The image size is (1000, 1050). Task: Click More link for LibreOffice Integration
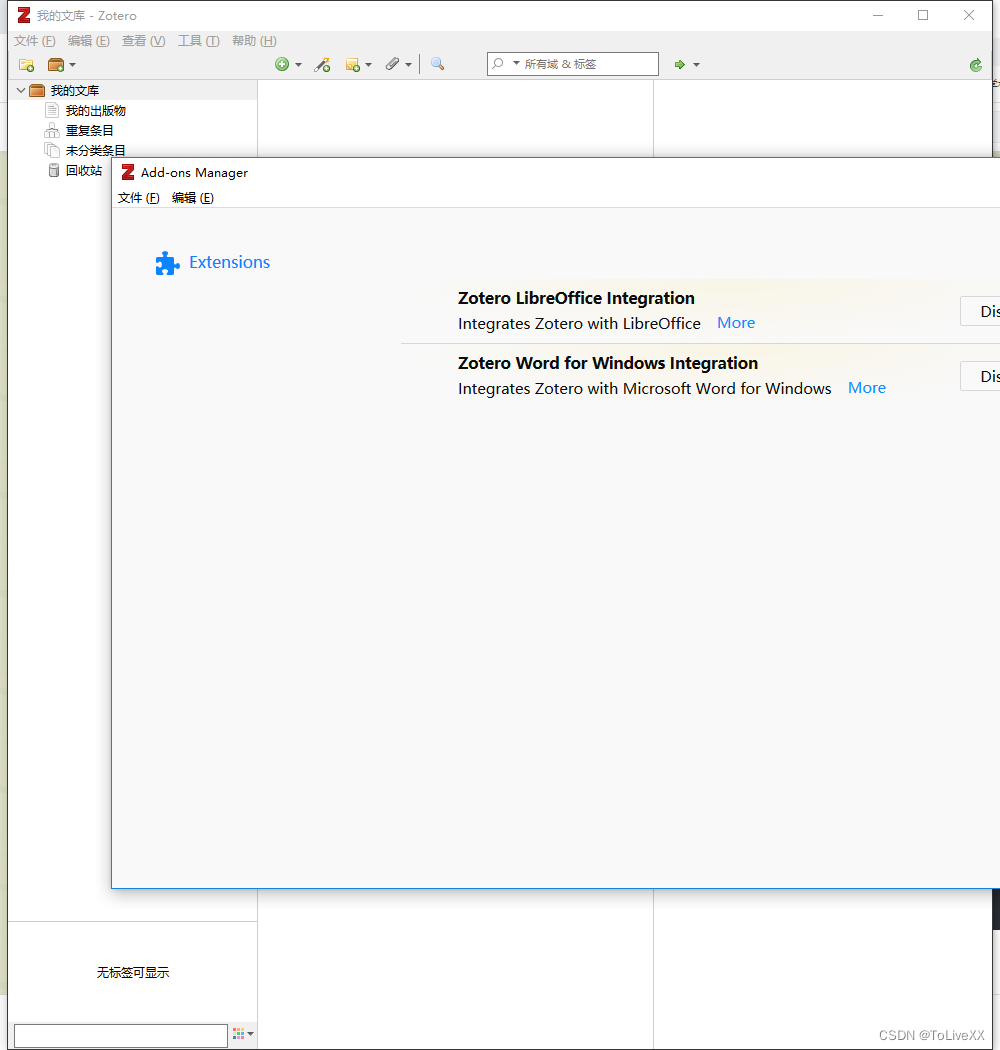[736, 323]
